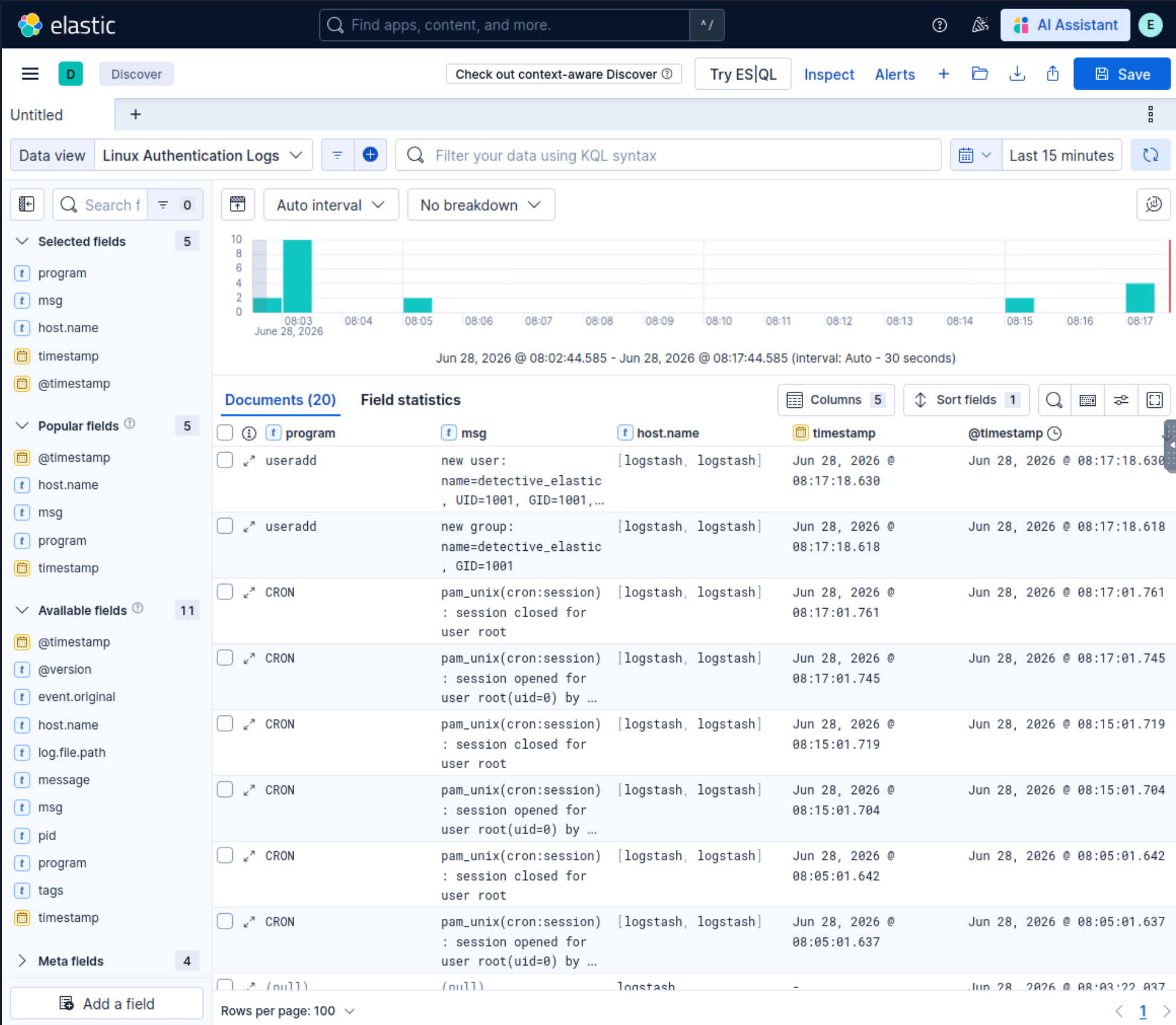Check CRON row at 08:05:01.642
The height and width of the screenshot is (1025, 1176).
pyautogui.click(x=225, y=855)
